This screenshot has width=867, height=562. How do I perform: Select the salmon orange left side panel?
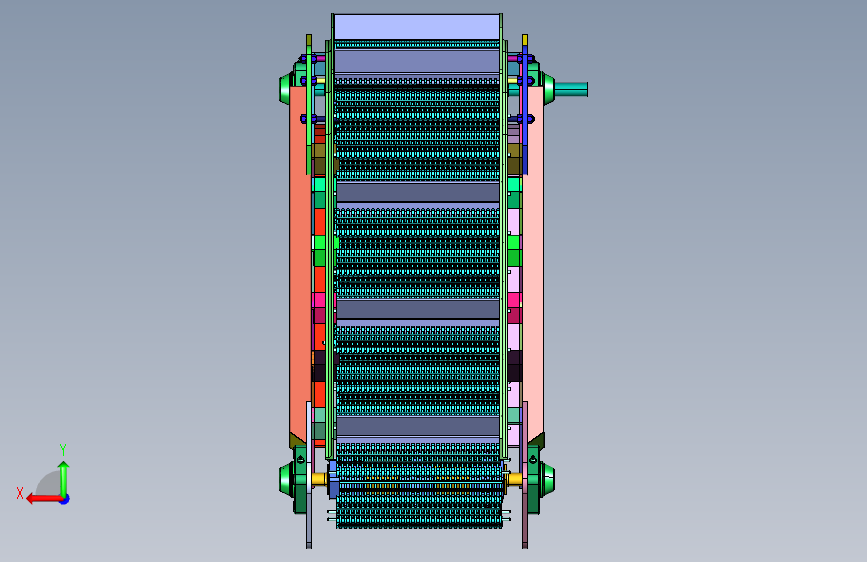pos(300,266)
